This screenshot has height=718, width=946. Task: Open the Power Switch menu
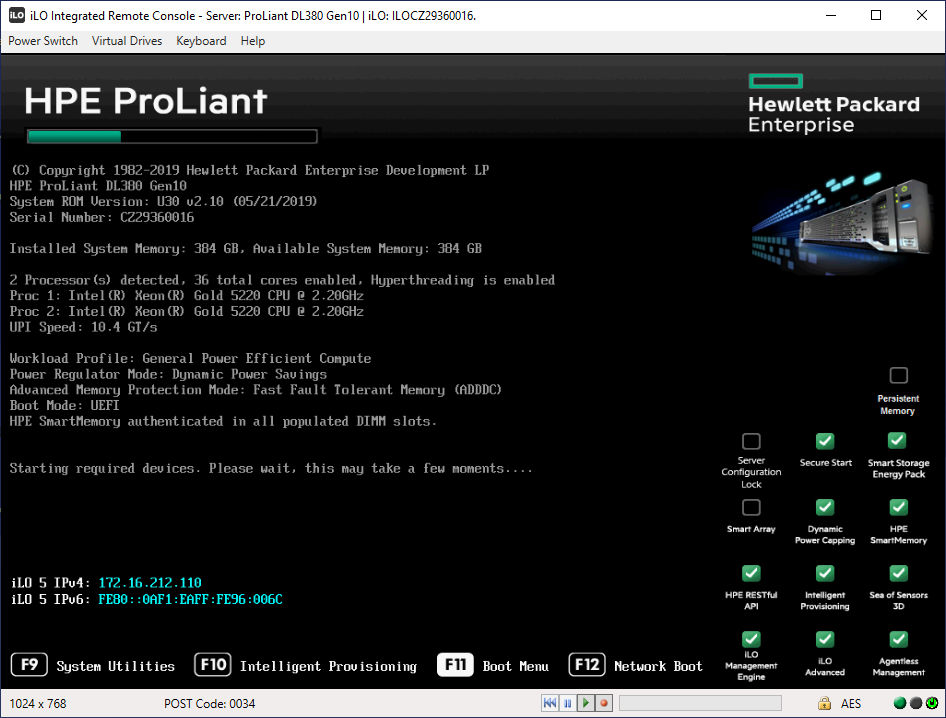43,41
